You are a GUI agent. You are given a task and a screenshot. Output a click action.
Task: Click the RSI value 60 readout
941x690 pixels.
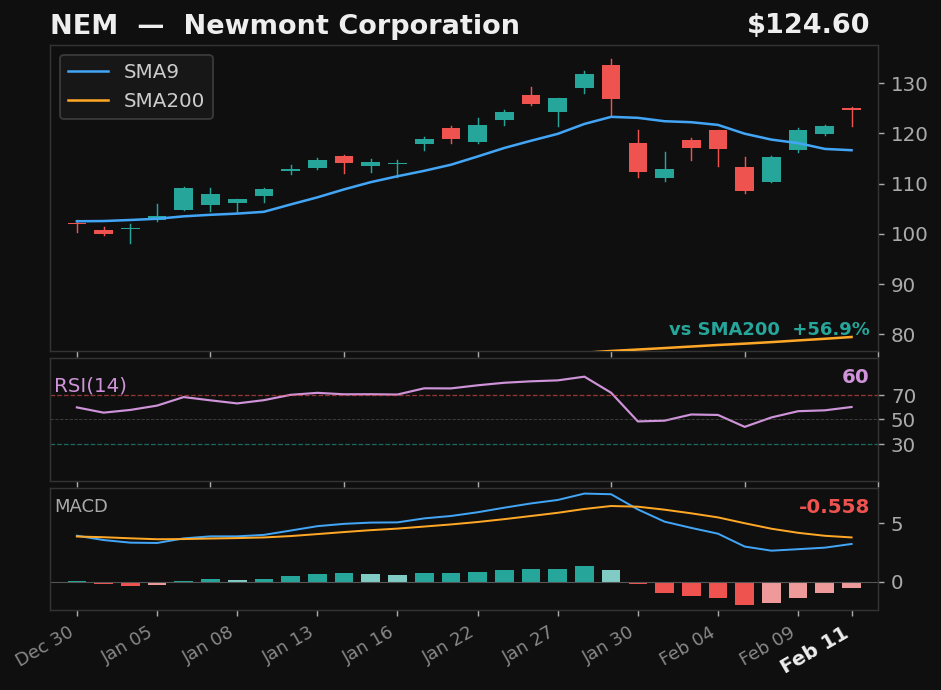[x=855, y=377]
